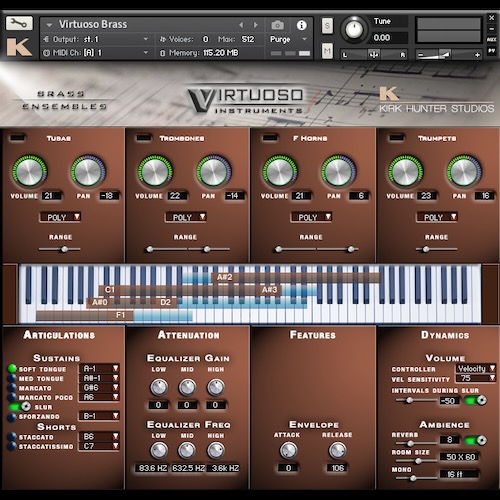500x500 pixels.
Task: Open Marcato keyswitch G#6 dropdown
Action: coord(99,388)
